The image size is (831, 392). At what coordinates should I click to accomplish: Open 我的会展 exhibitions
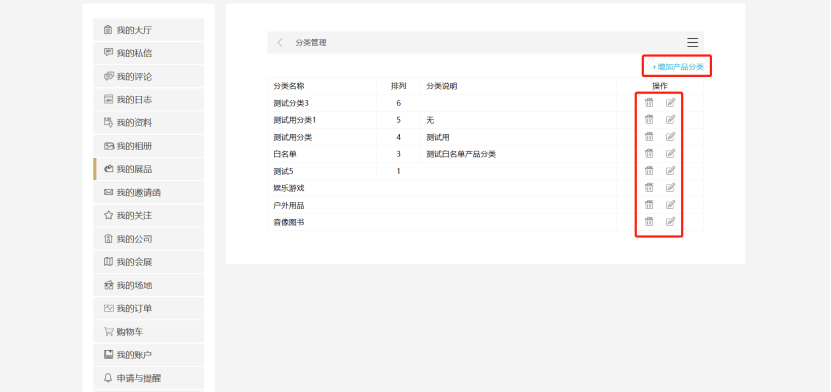148,262
